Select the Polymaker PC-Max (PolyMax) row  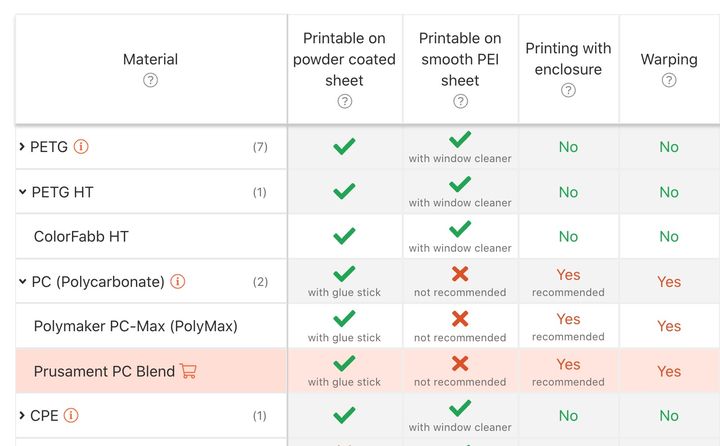[x=135, y=326]
